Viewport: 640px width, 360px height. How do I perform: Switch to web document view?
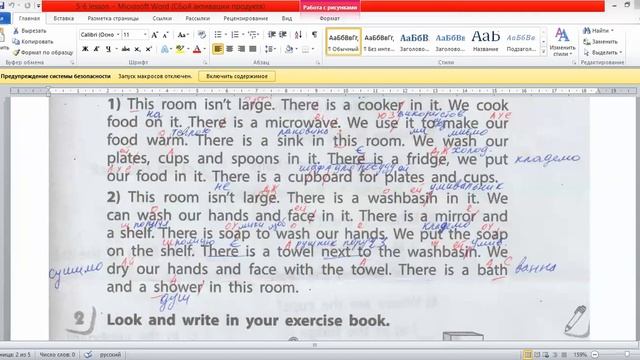click(x=546, y=355)
